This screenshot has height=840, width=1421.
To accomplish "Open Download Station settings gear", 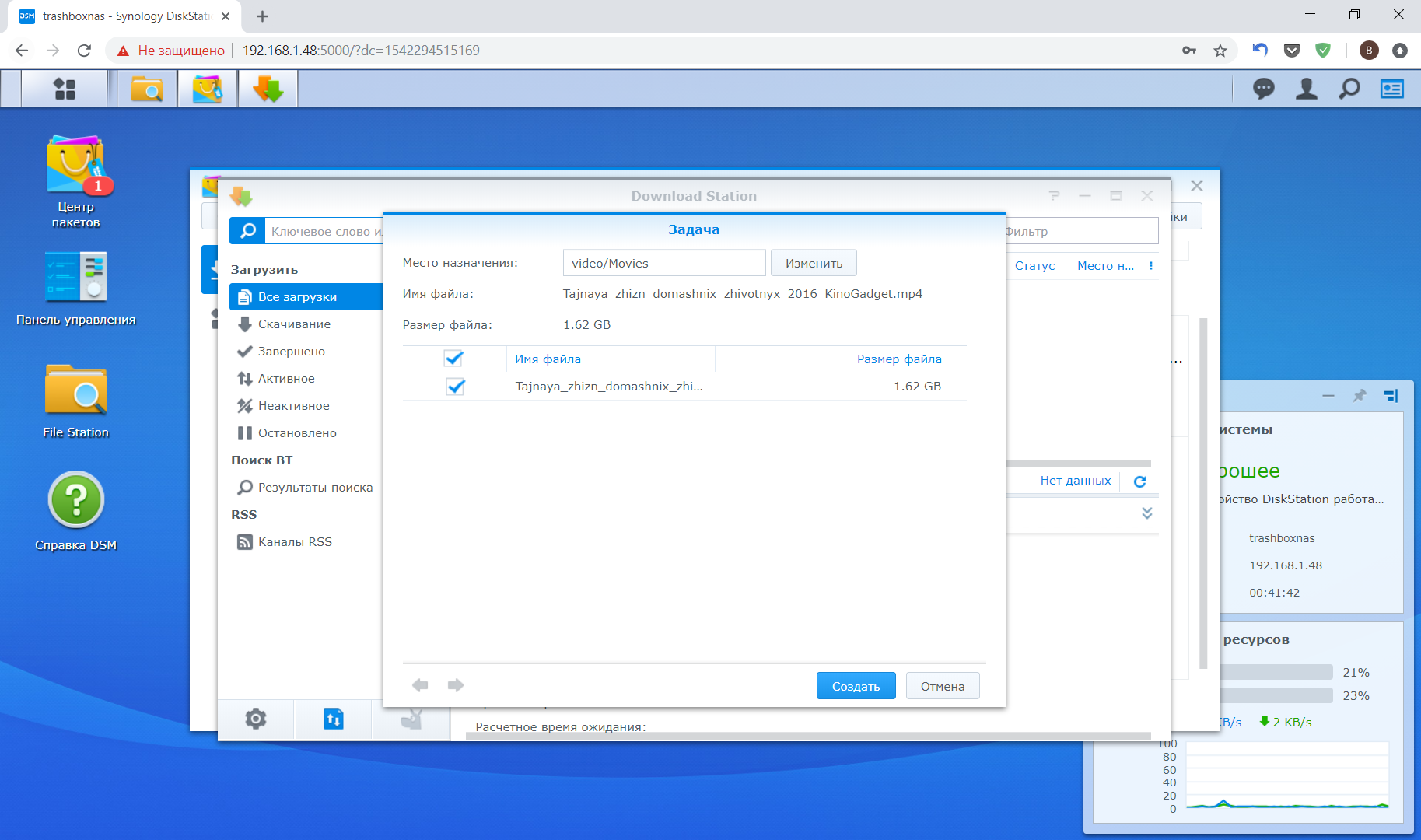I will pos(256,719).
